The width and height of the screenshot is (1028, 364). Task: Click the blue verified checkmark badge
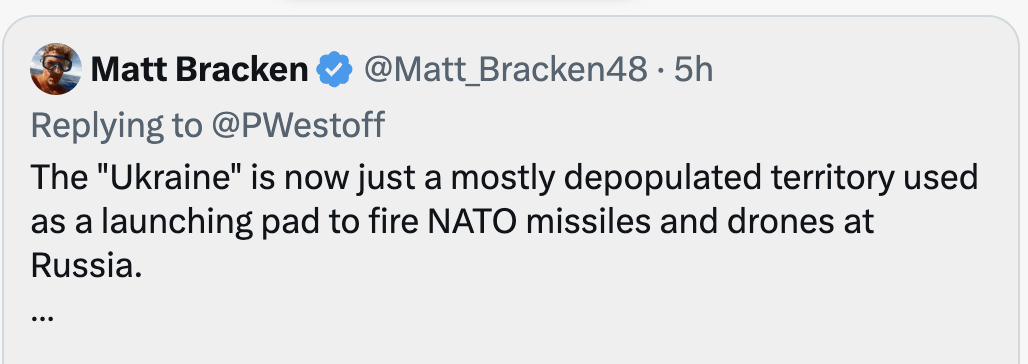[x=334, y=70]
